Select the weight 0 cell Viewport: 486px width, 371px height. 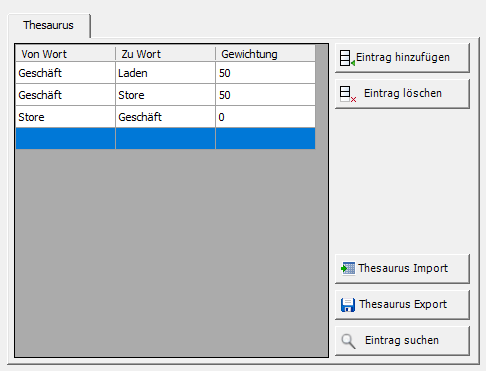[x=265, y=117]
